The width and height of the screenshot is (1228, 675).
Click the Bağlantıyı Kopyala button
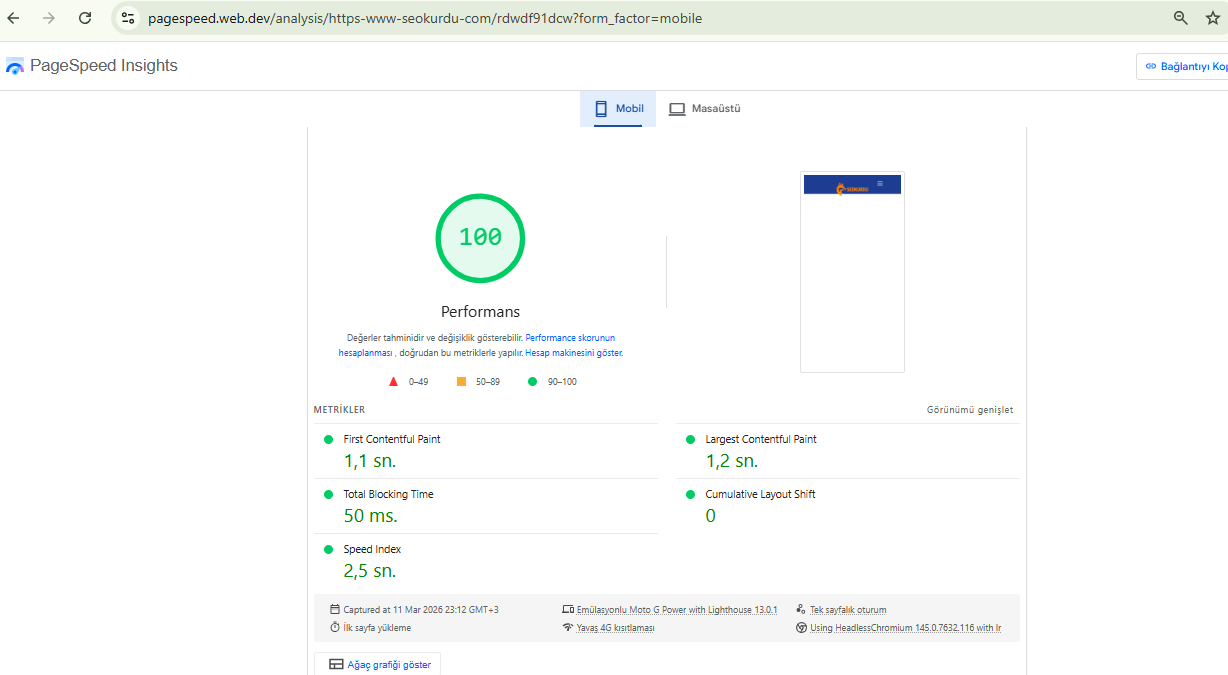coord(1184,66)
